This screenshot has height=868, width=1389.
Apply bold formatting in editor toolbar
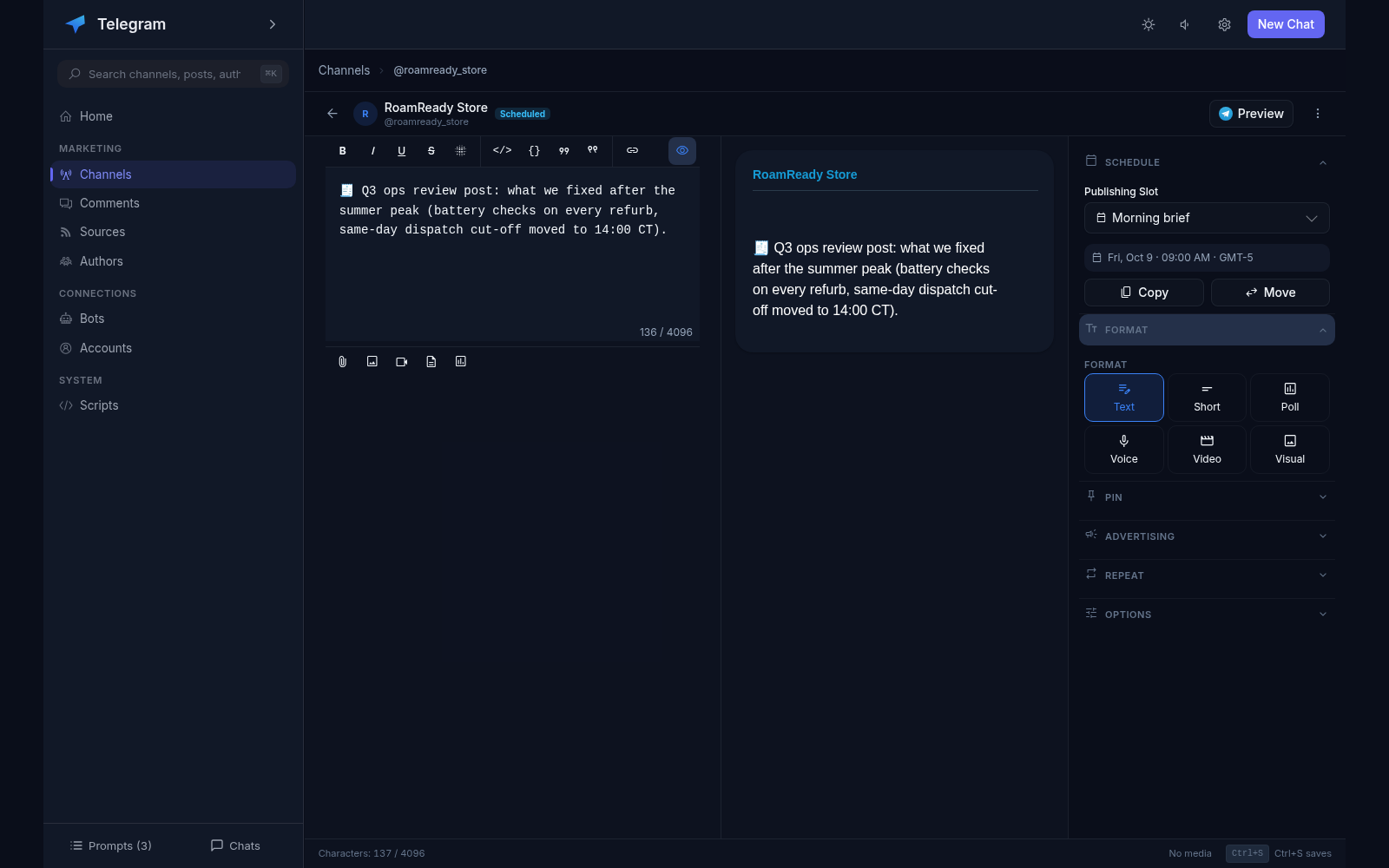343,151
